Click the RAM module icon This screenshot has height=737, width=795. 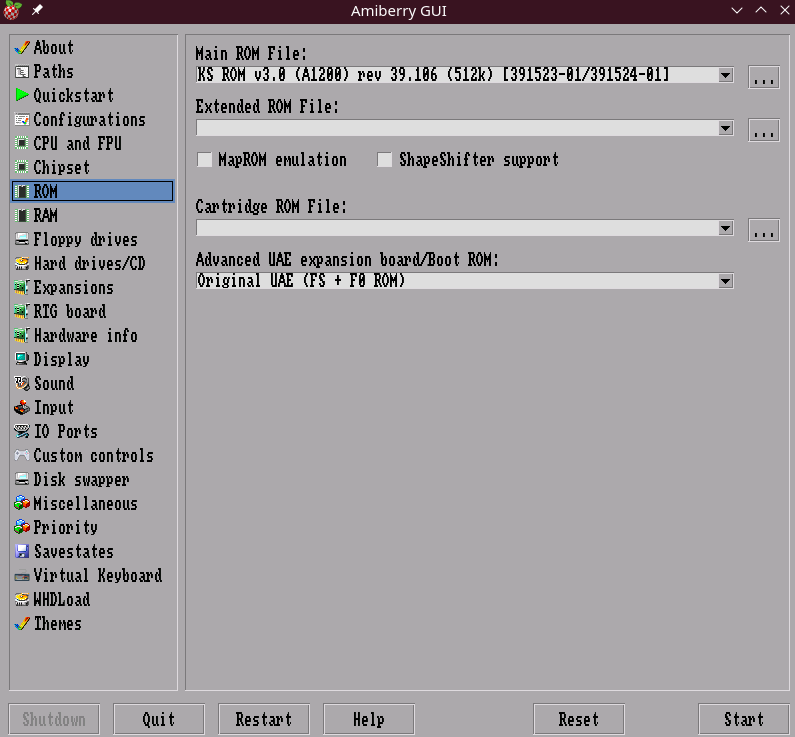(x=22, y=215)
